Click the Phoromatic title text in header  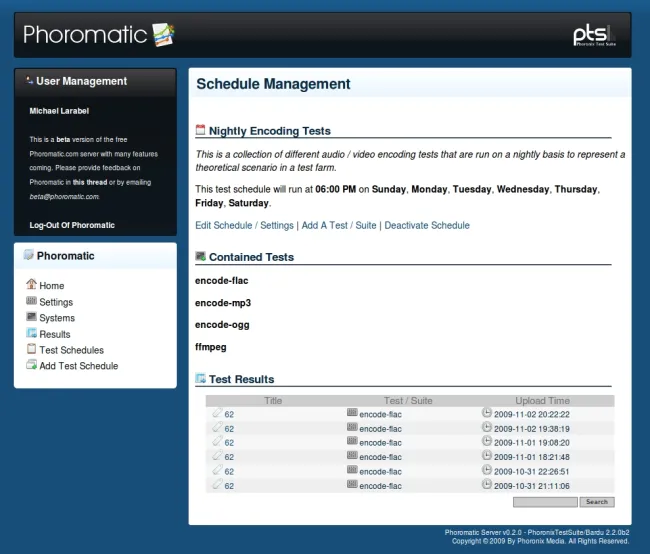85,34
